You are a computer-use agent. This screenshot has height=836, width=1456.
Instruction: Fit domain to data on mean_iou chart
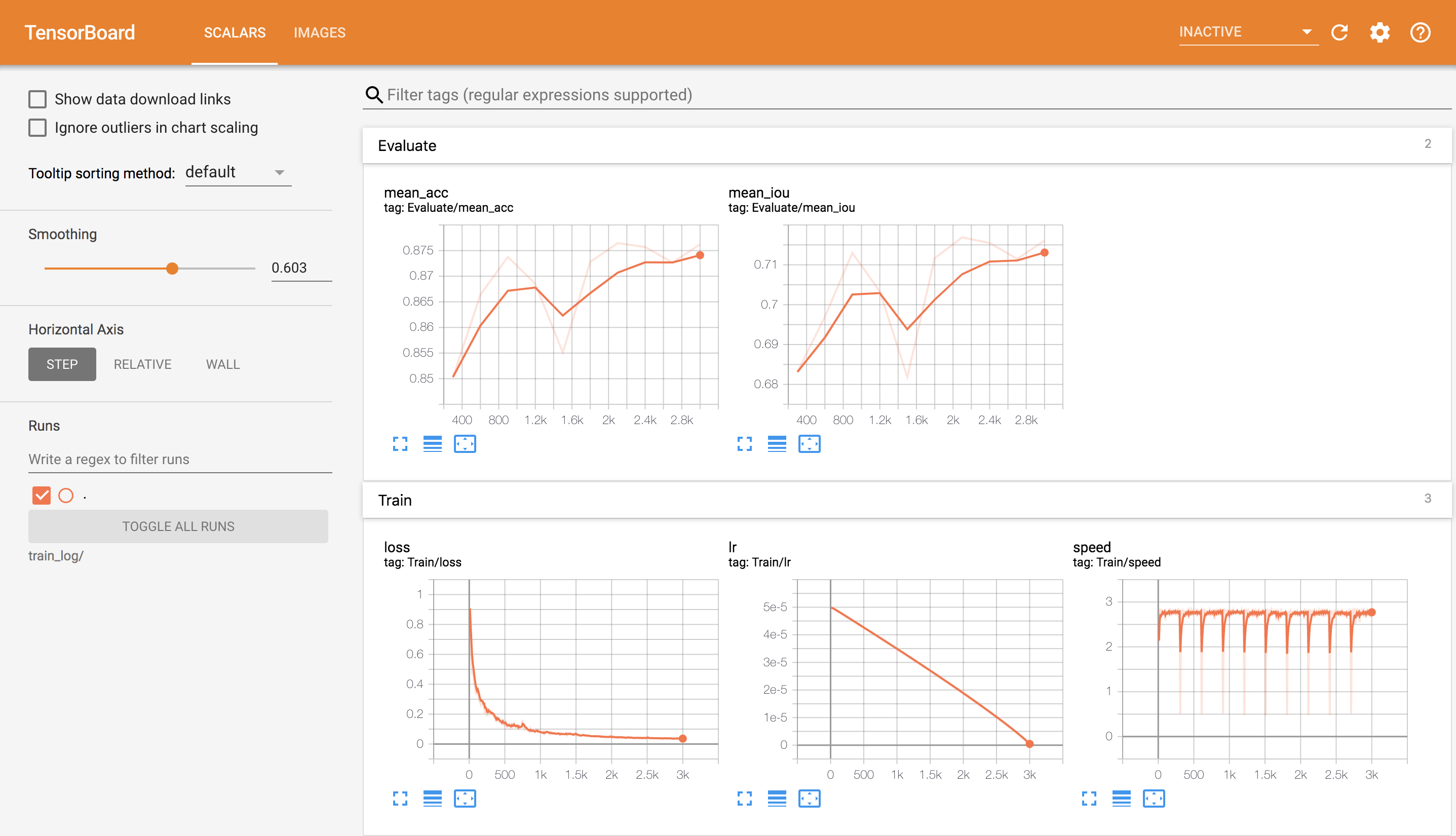pyautogui.click(x=810, y=444)
